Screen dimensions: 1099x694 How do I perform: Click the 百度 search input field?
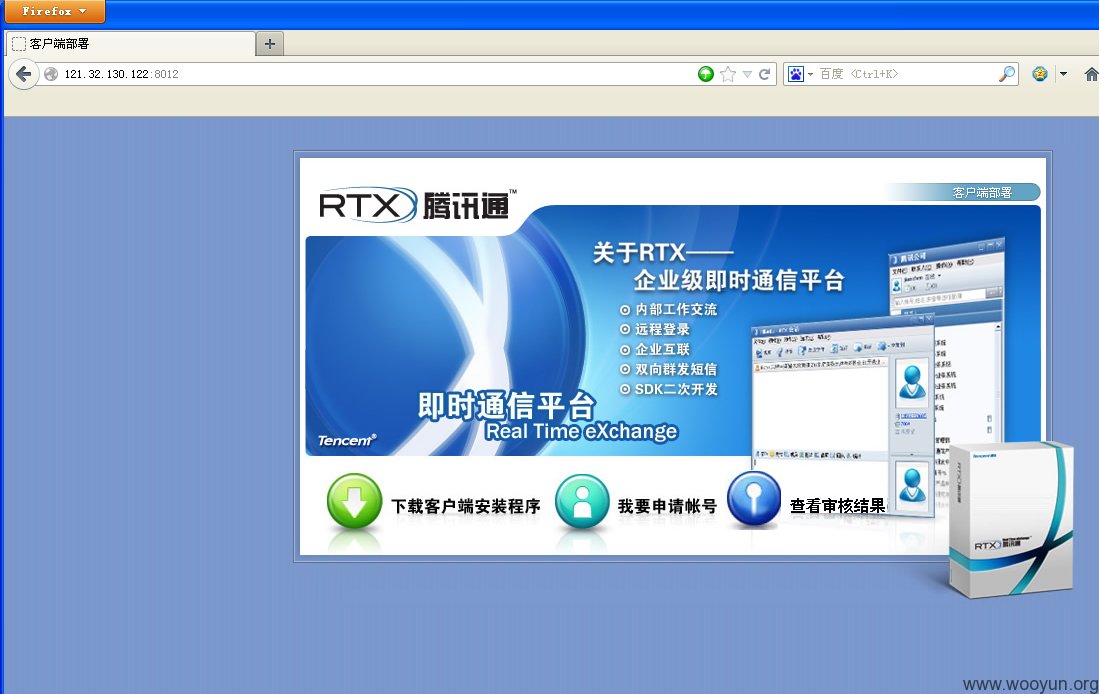click(906, 74)
